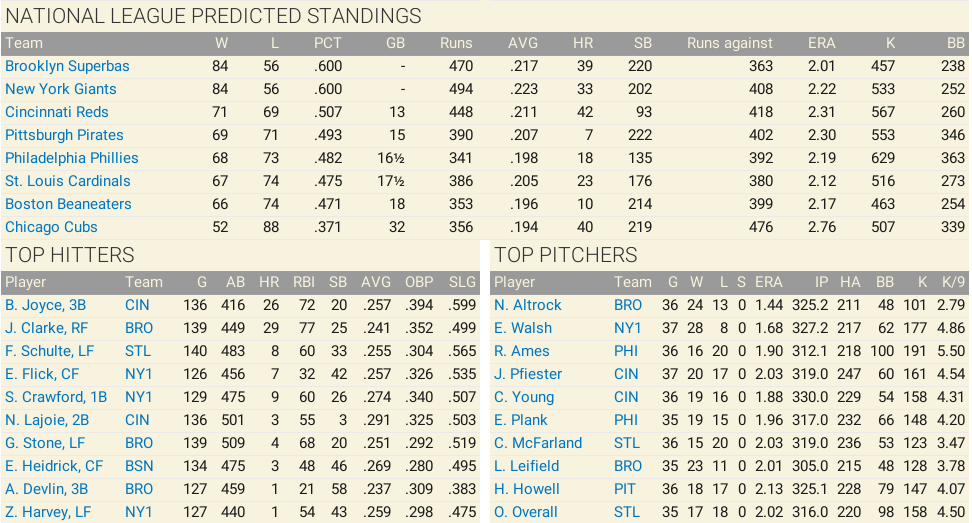The image size is (972, 523).
Task: Sort standings by the PCT column header
Action: (x=327, y=43)
